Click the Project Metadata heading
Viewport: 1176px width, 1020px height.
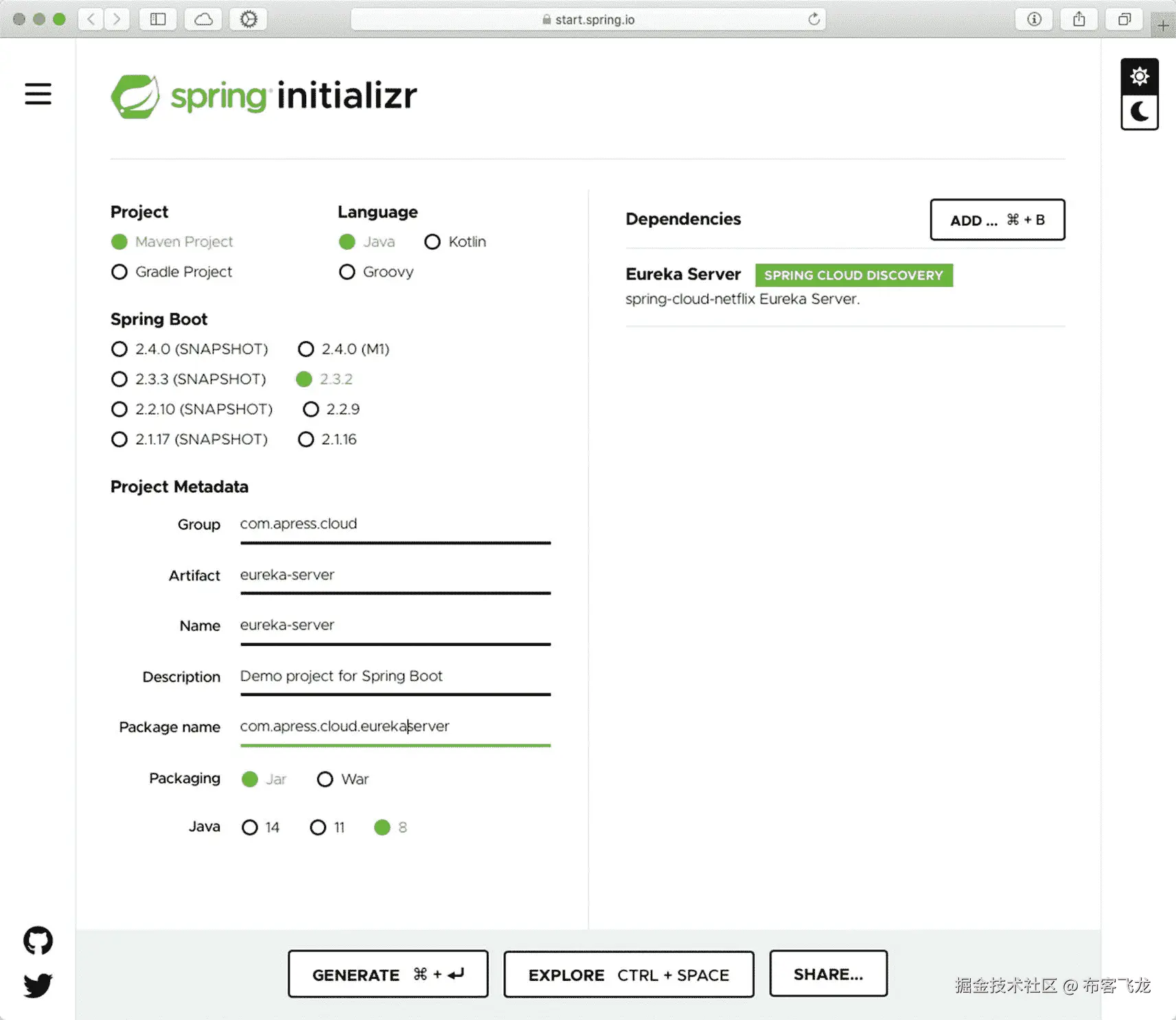click(179, 487)
